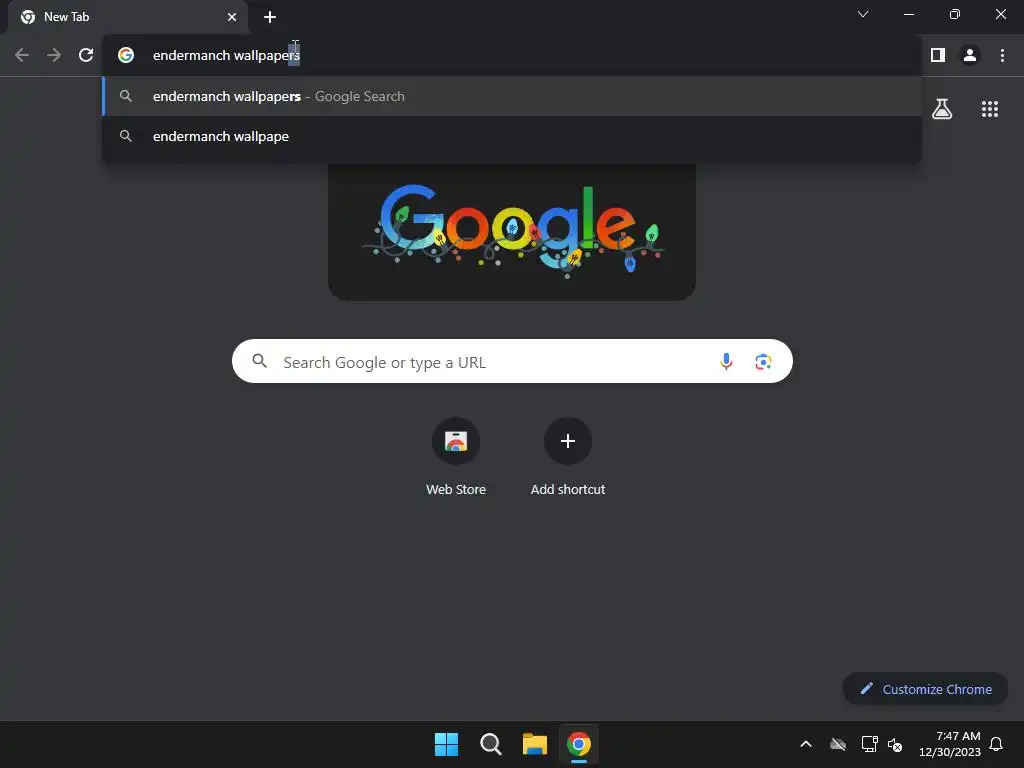
Task: Click the magnifier icon in the search box
Action: pos(260,361)
